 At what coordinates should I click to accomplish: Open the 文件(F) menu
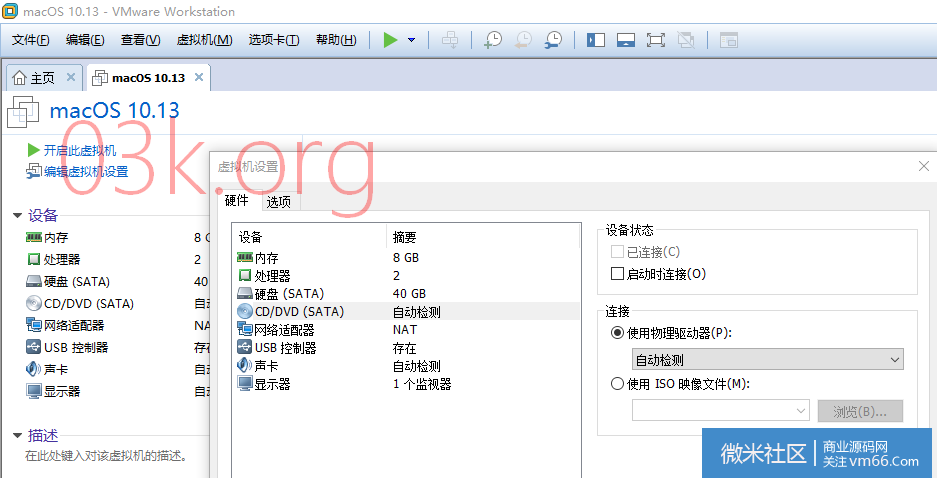[x=31, y=40]
